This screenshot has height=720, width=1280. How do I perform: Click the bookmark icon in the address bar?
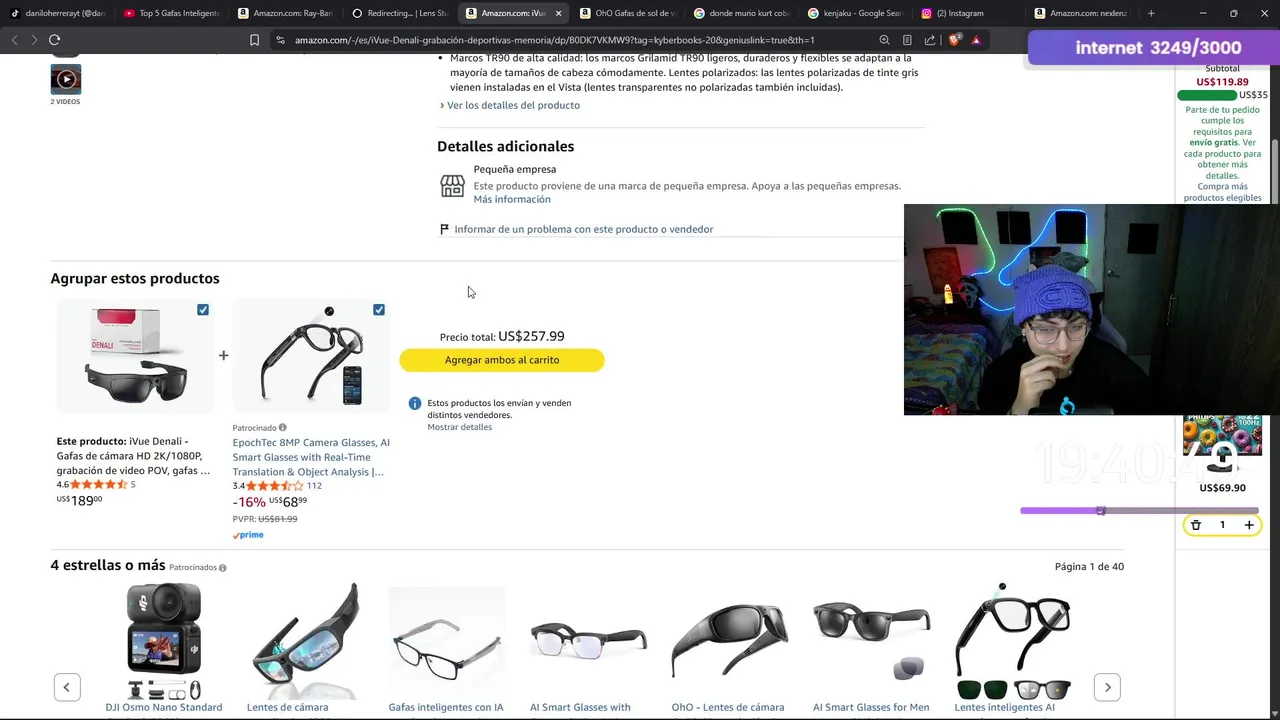point(254,40)
